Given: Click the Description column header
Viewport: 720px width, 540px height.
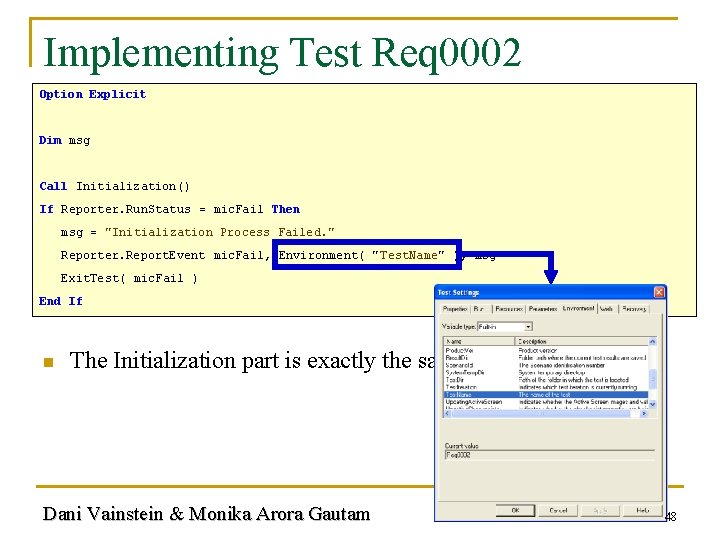Looking at the screenshot, I should 581,341.
